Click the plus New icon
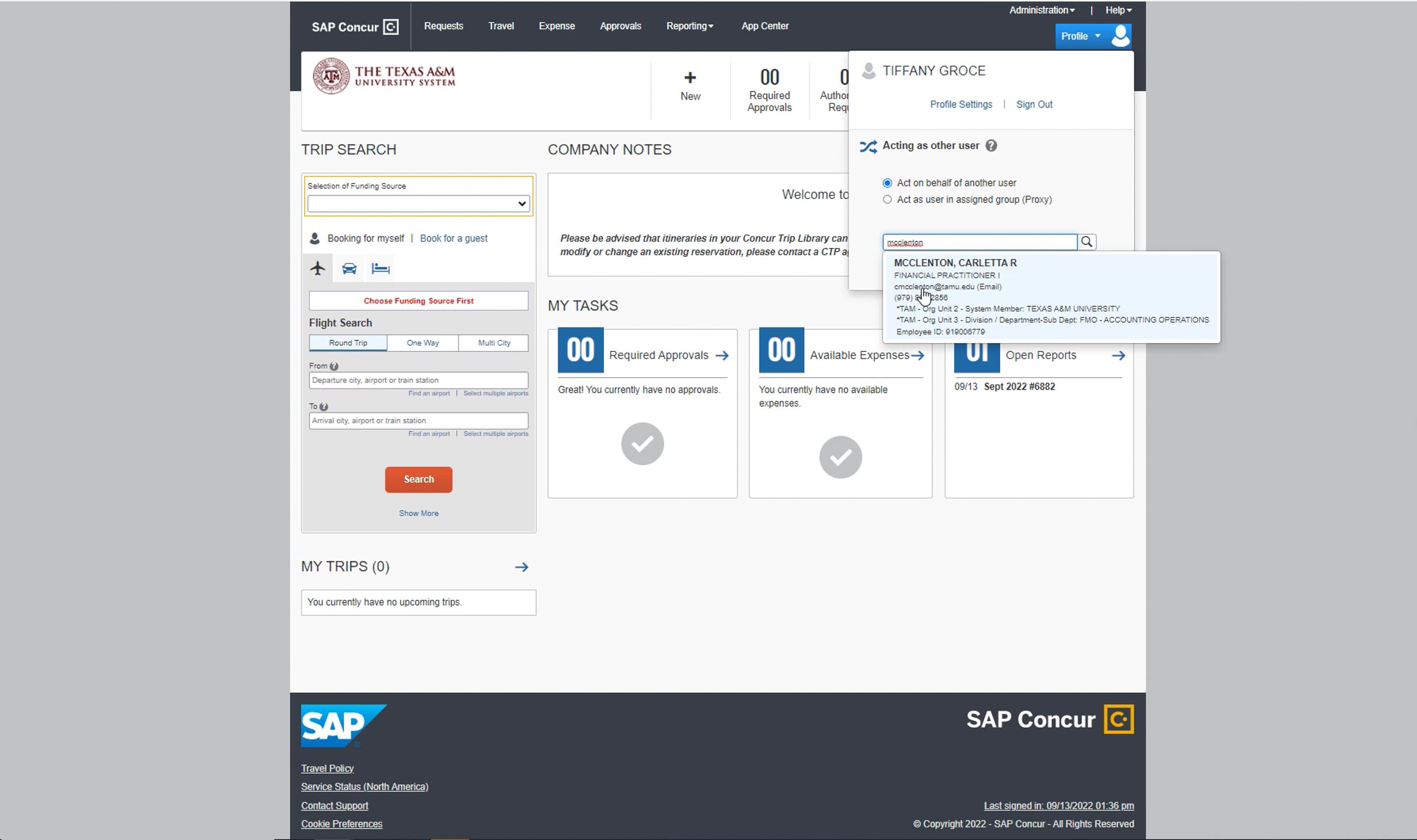Screen dimensions: 1417x840 (x=690, y=78)
